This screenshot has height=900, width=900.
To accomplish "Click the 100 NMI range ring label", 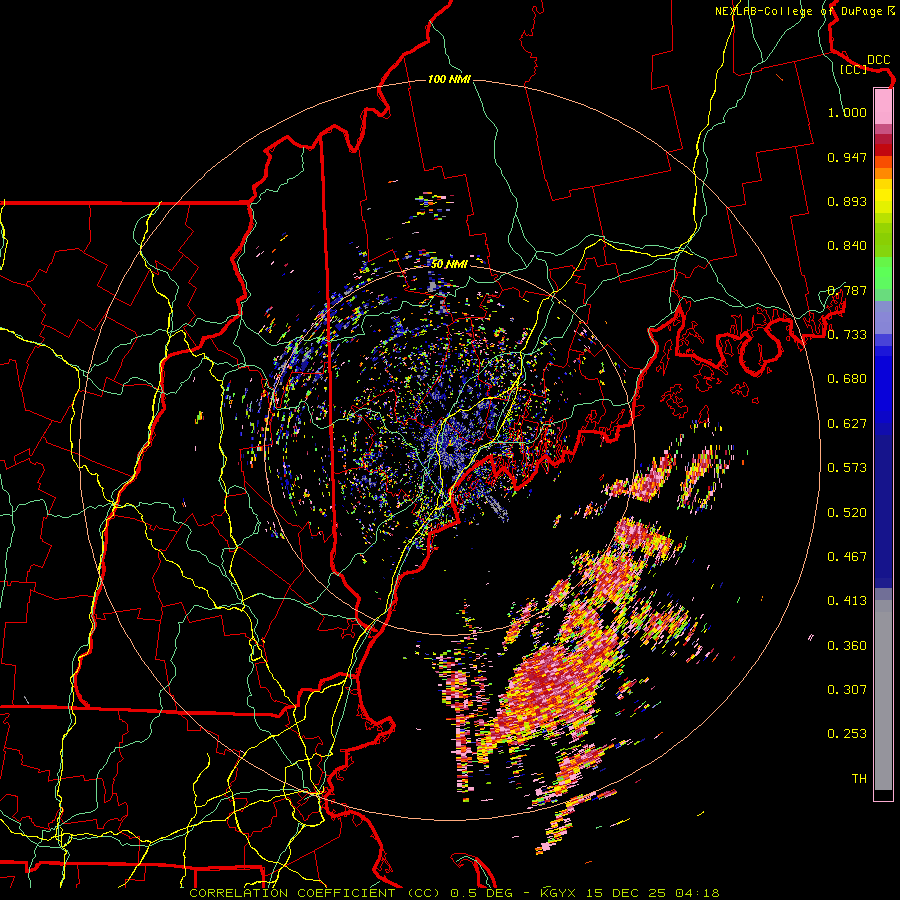I will [449, 79].
